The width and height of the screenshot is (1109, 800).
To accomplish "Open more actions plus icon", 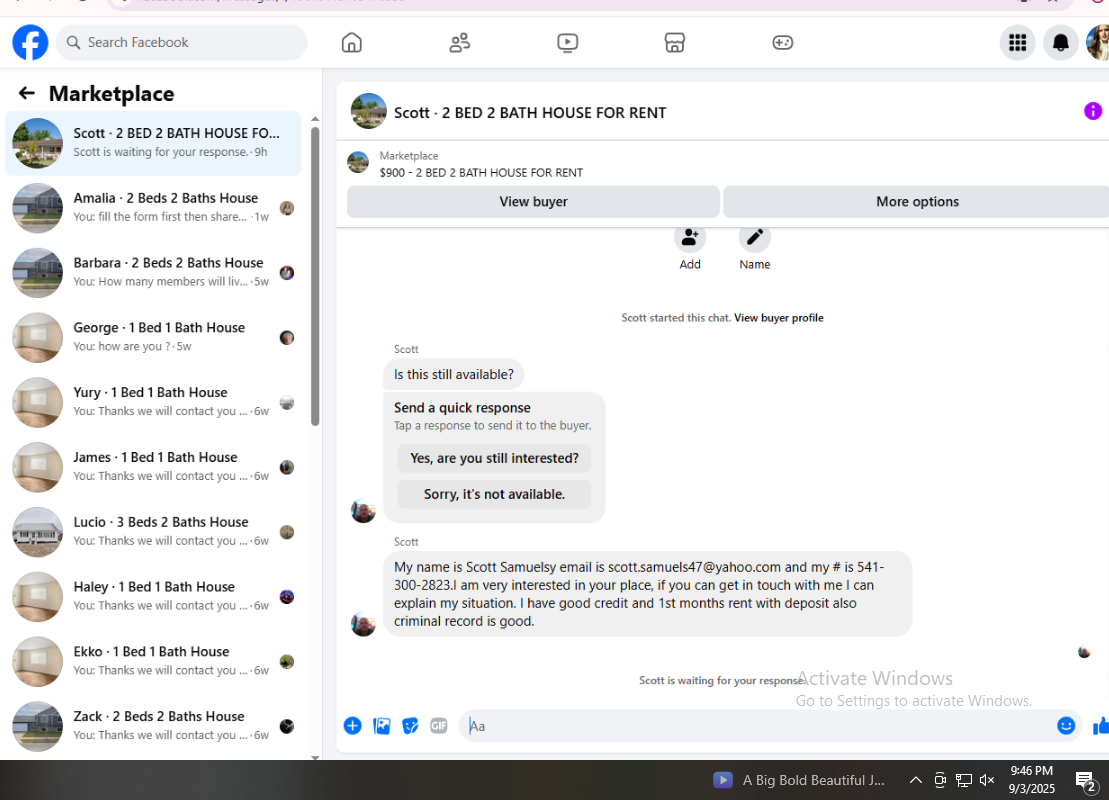I will 352,726.
